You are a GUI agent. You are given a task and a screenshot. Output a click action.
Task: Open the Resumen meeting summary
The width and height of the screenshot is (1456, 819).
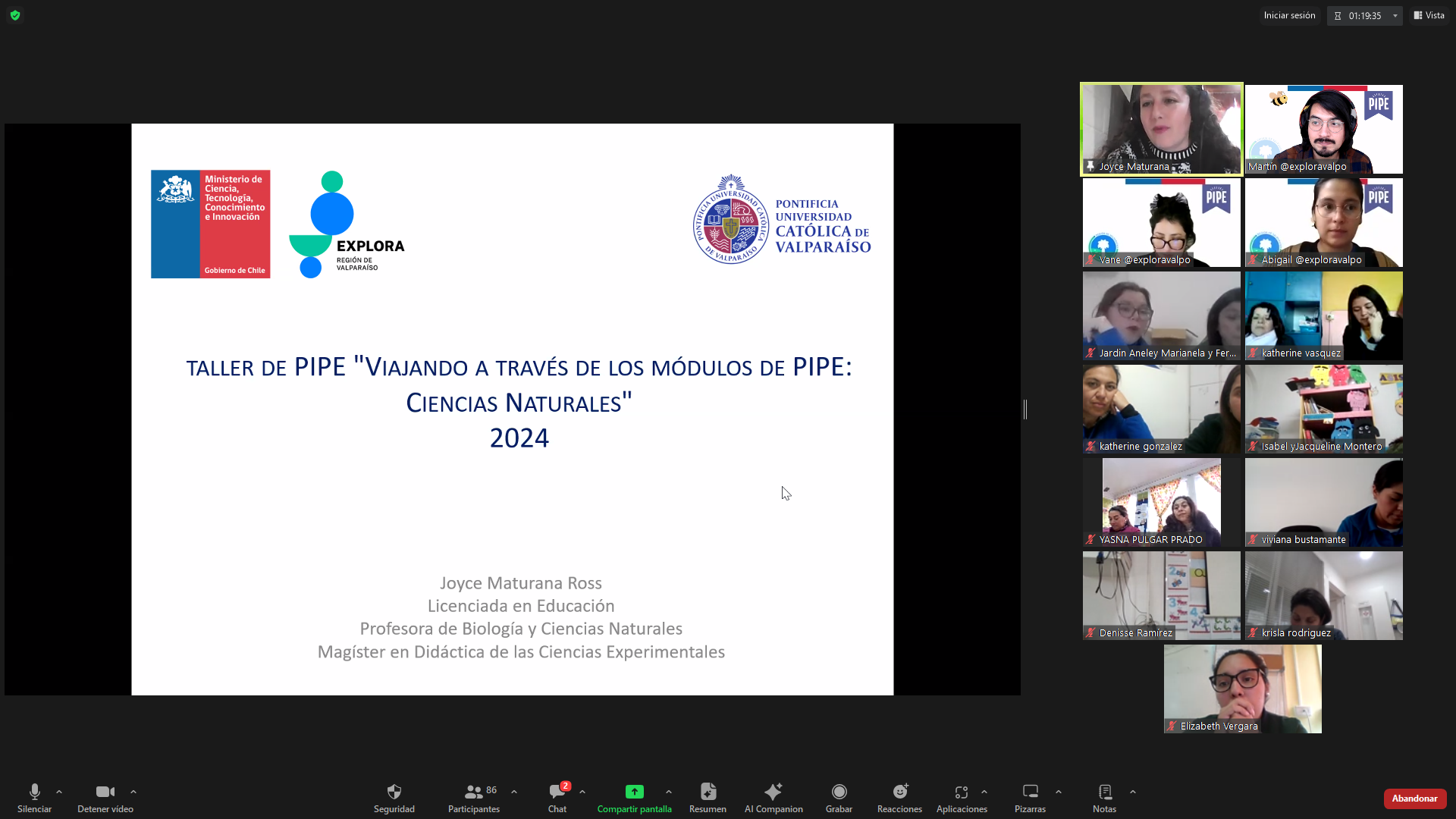[x=708, y=792]
